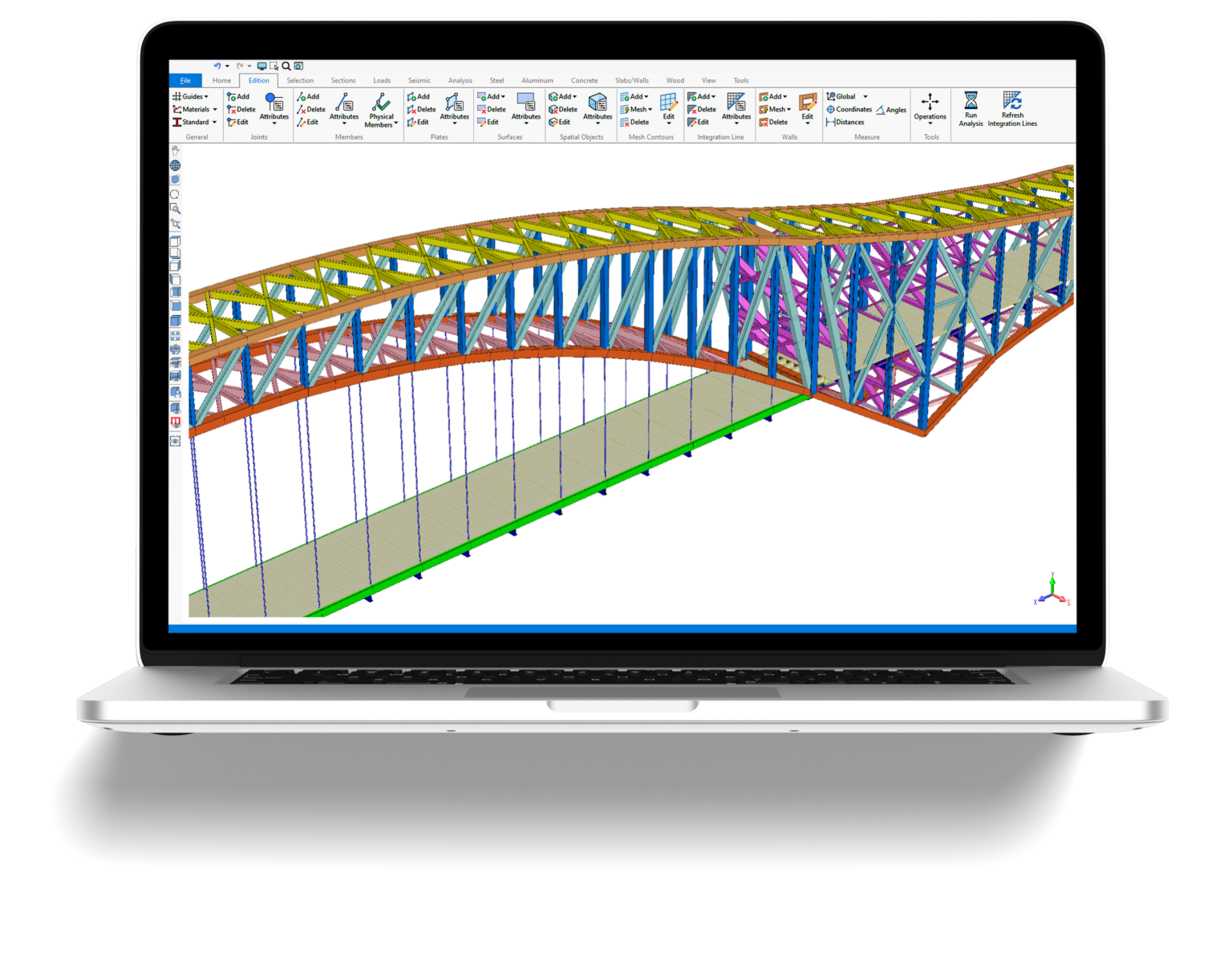Delete a joint using Joints group

click(243, 110)
